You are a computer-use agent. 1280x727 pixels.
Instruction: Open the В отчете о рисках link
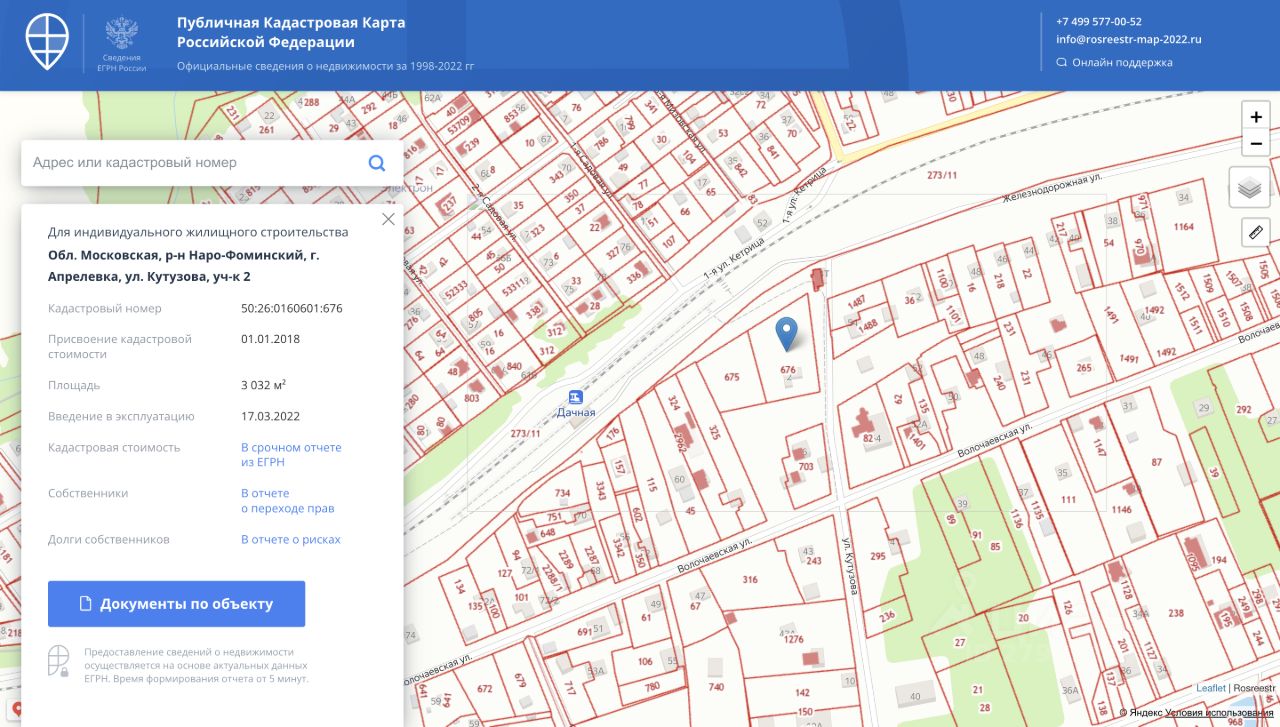coord(291,540)
